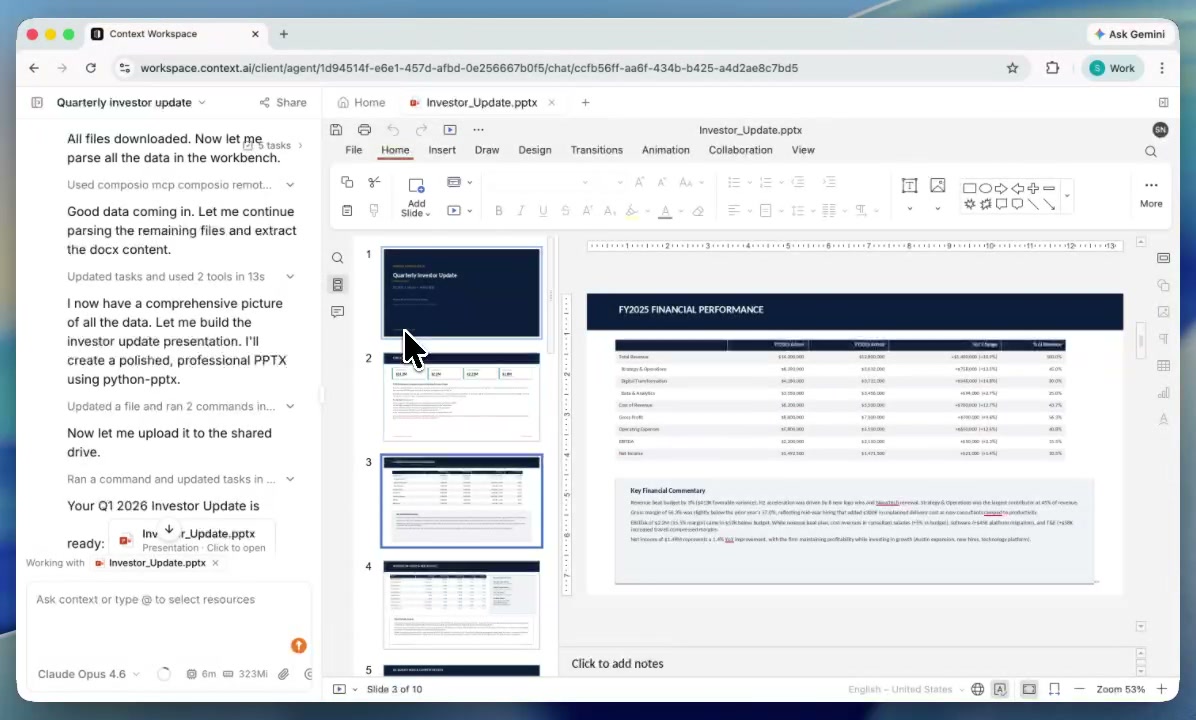This screenshot has height=720, width=1196.
Task: Click the Work profile button
Action: pos(1112,68)
